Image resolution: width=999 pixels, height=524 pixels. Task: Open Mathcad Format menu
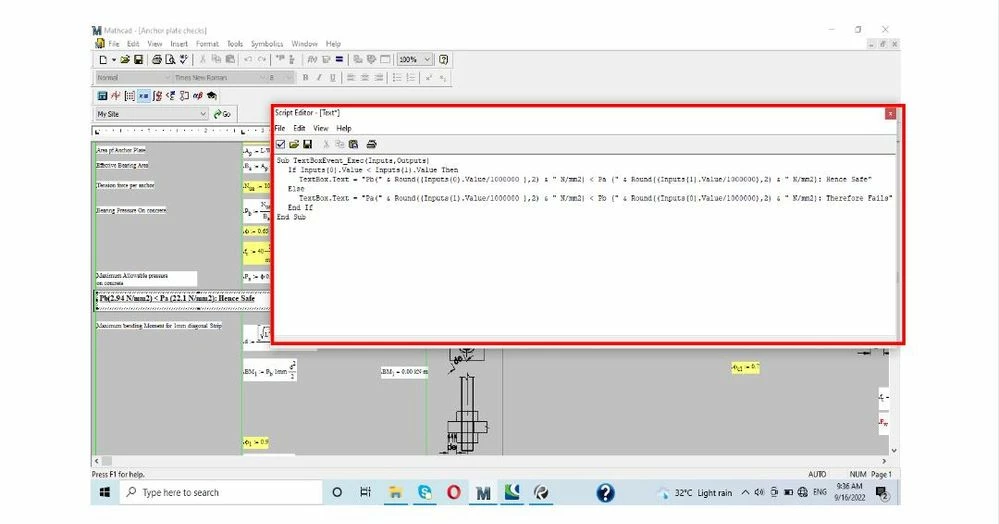click(x=207, y=44)
